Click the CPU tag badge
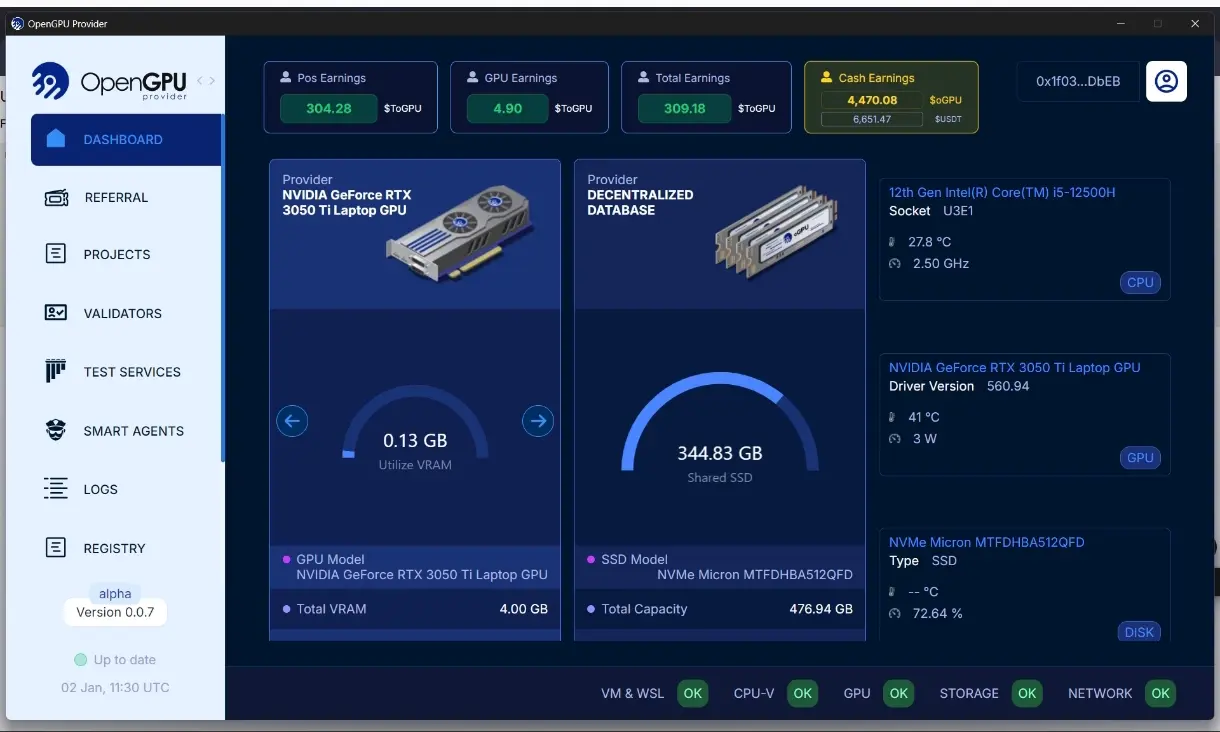 (x=1140, y=282)
